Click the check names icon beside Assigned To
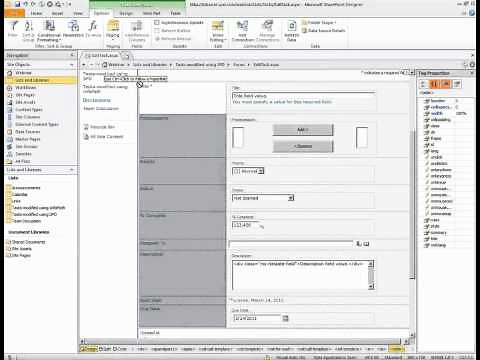The width and height of the screenshot is (480, 360). pos(359,244)
